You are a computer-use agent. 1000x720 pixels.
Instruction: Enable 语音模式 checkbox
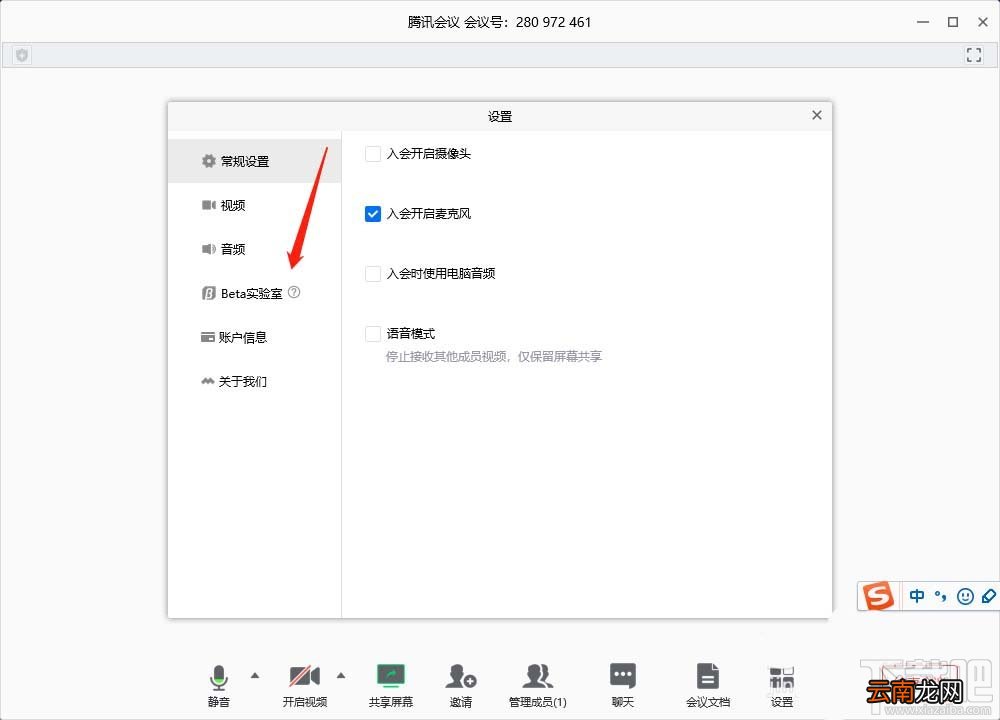pyautogui.click(x=372, y=334)
